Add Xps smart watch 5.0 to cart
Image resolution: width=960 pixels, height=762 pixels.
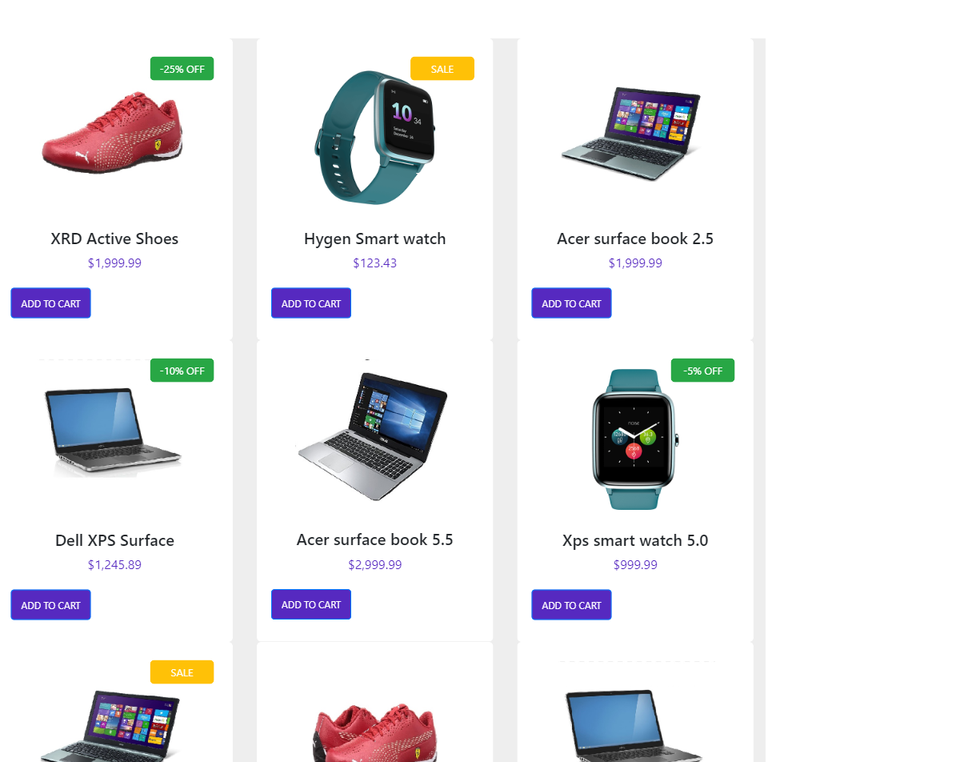click(571, 605)
